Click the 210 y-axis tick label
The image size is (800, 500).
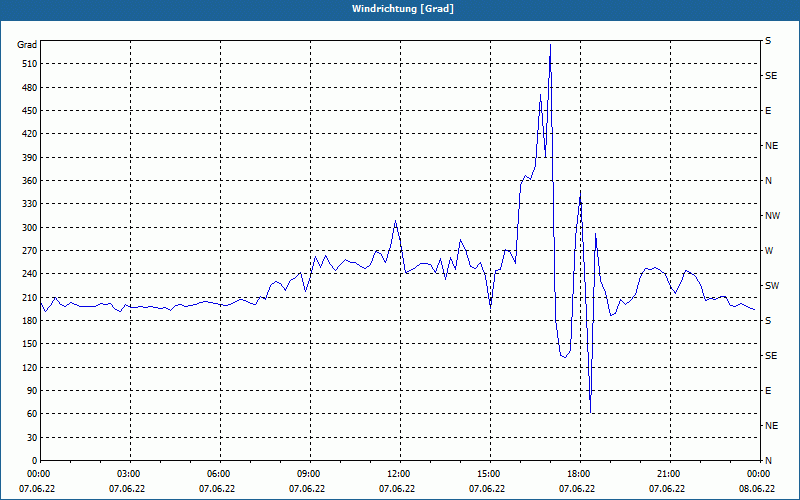pos(30,297)
